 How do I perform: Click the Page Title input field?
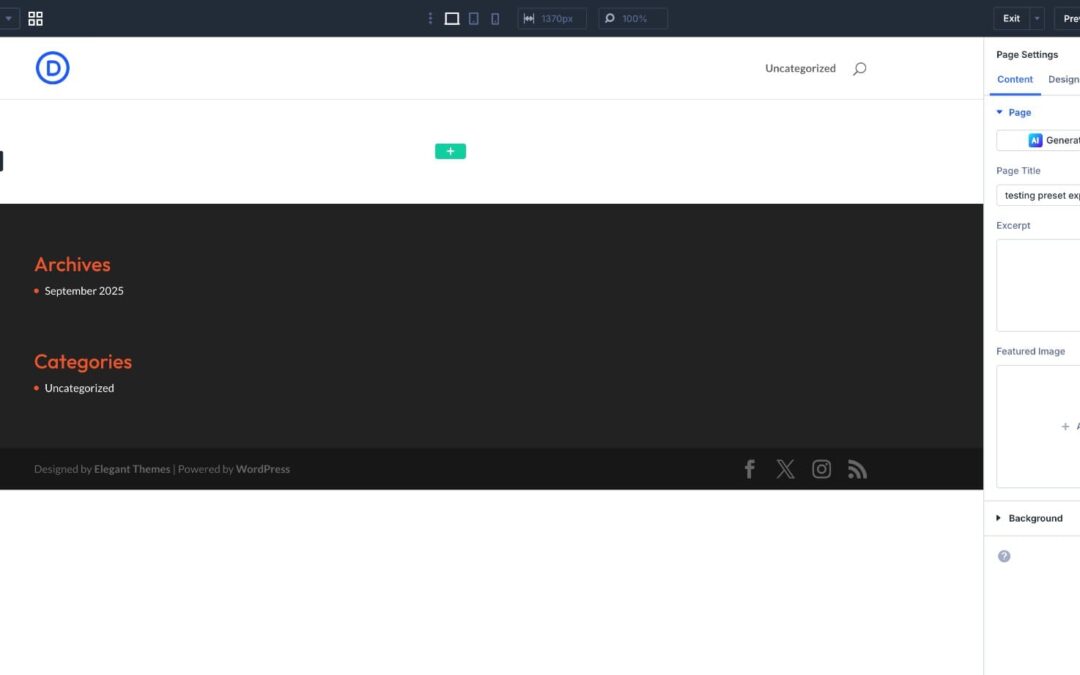pos(1040,195)
